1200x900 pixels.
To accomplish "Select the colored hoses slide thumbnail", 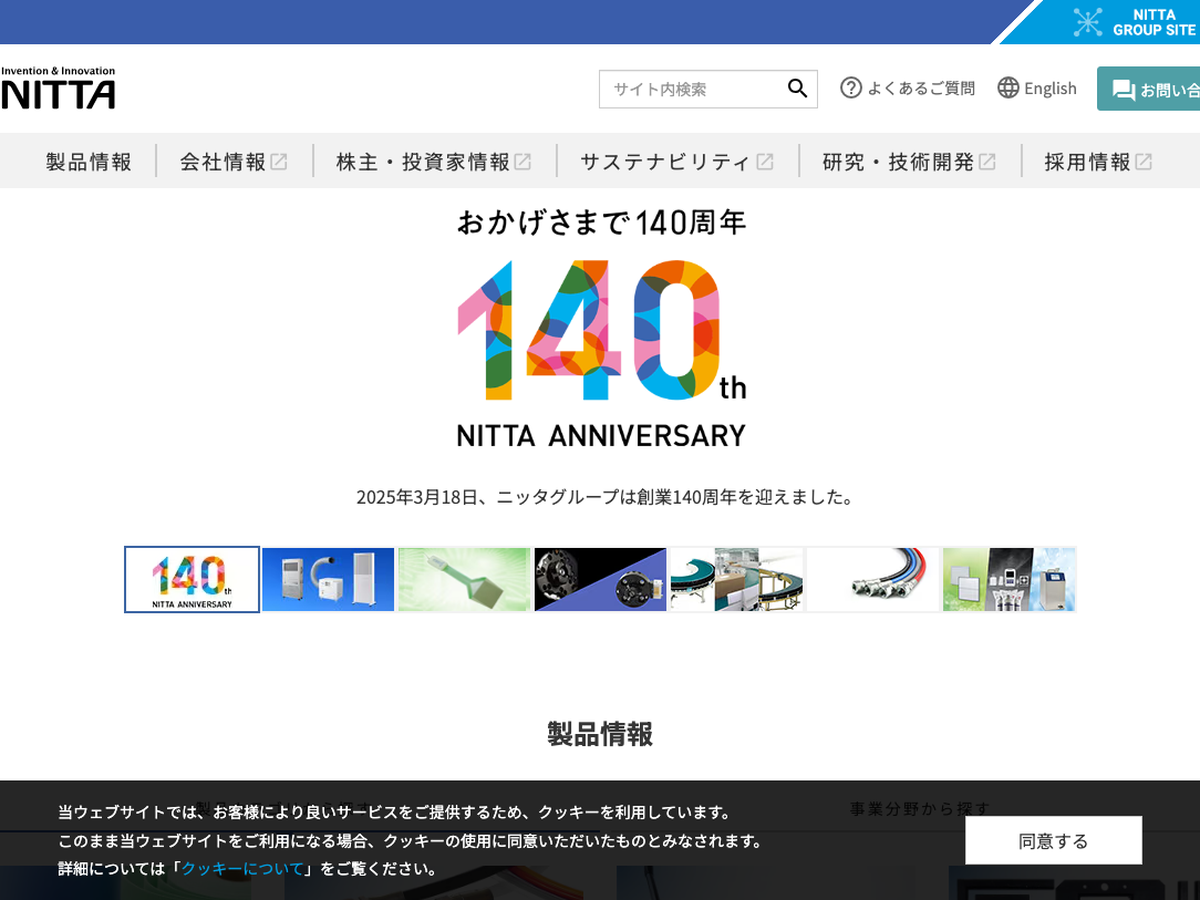I will (873, 579).
